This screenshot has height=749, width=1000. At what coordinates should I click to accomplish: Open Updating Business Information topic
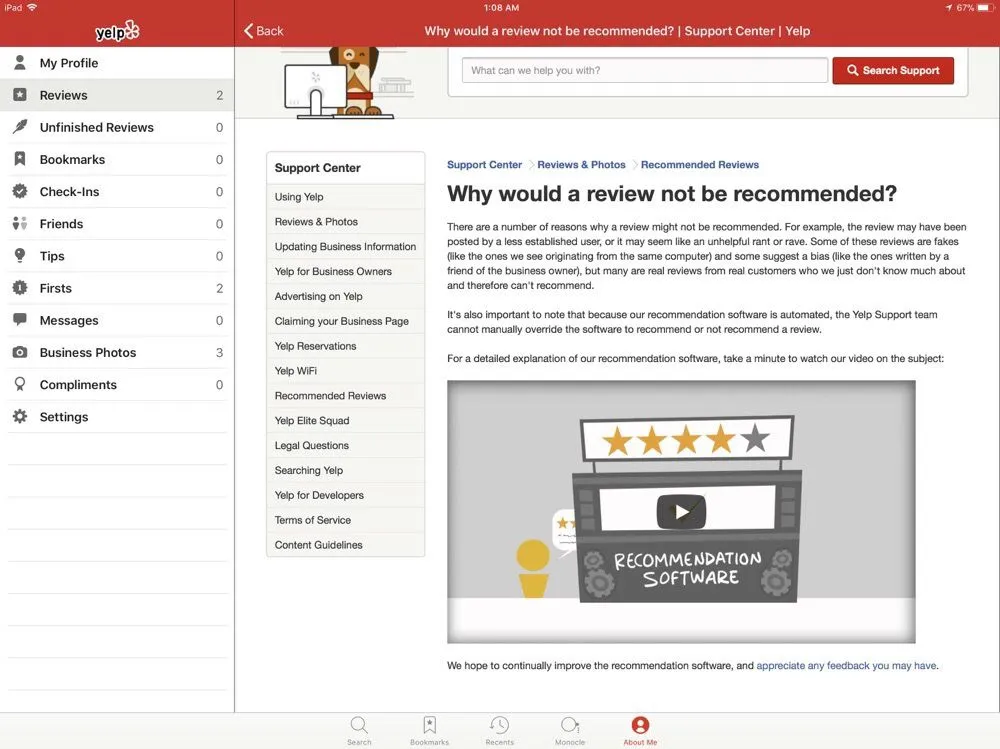coord(346,246)
